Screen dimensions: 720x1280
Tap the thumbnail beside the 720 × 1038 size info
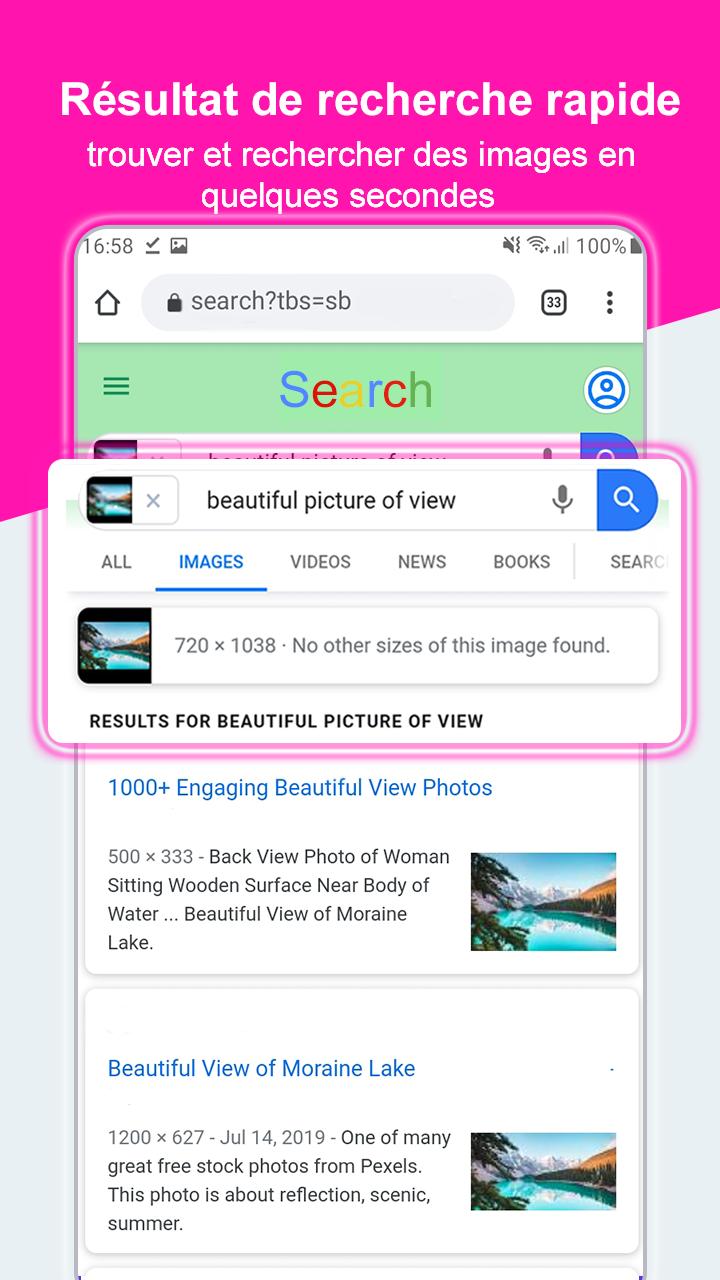115,645
